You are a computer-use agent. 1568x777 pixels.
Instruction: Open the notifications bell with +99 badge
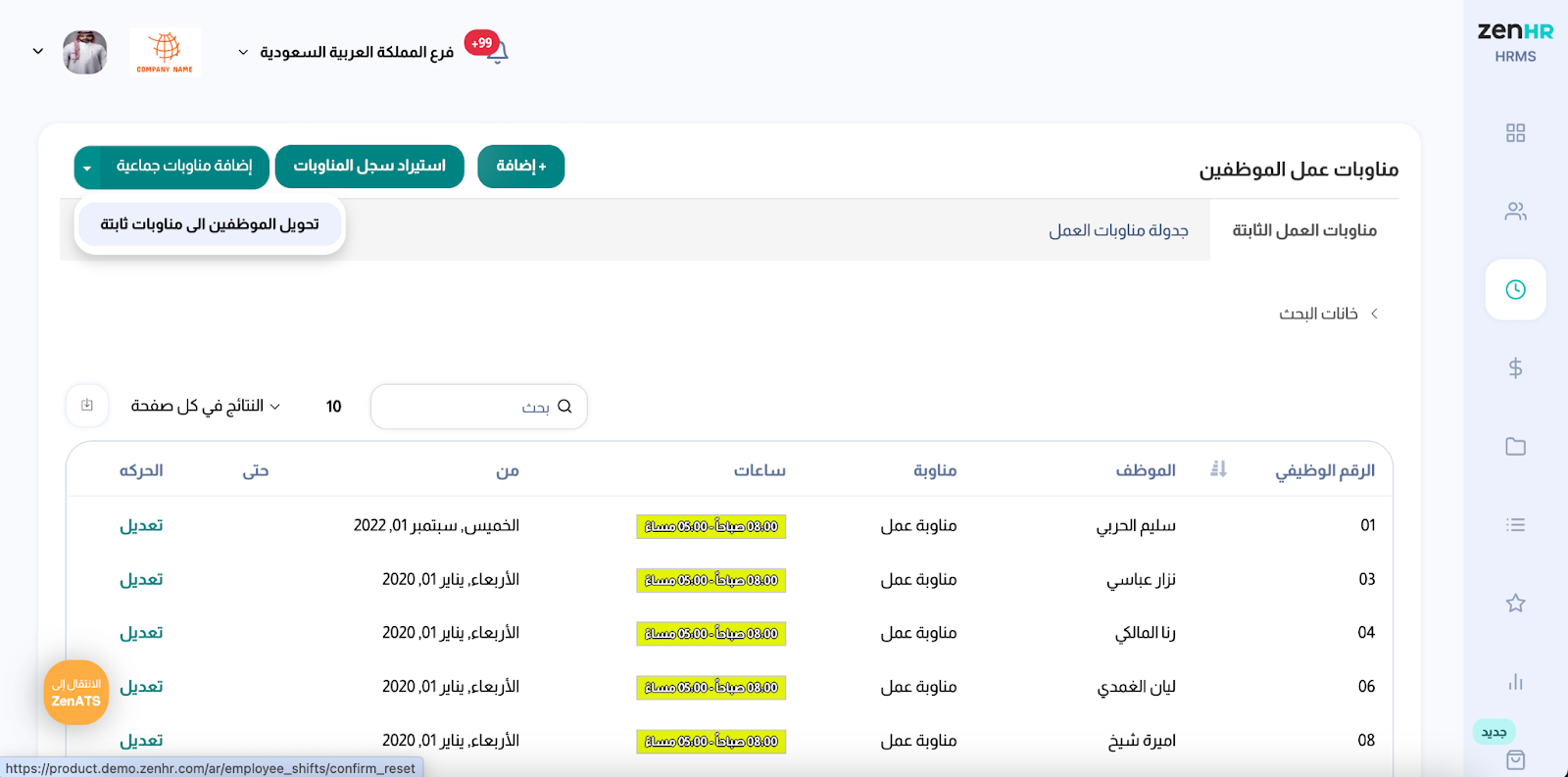pos(496,51)
